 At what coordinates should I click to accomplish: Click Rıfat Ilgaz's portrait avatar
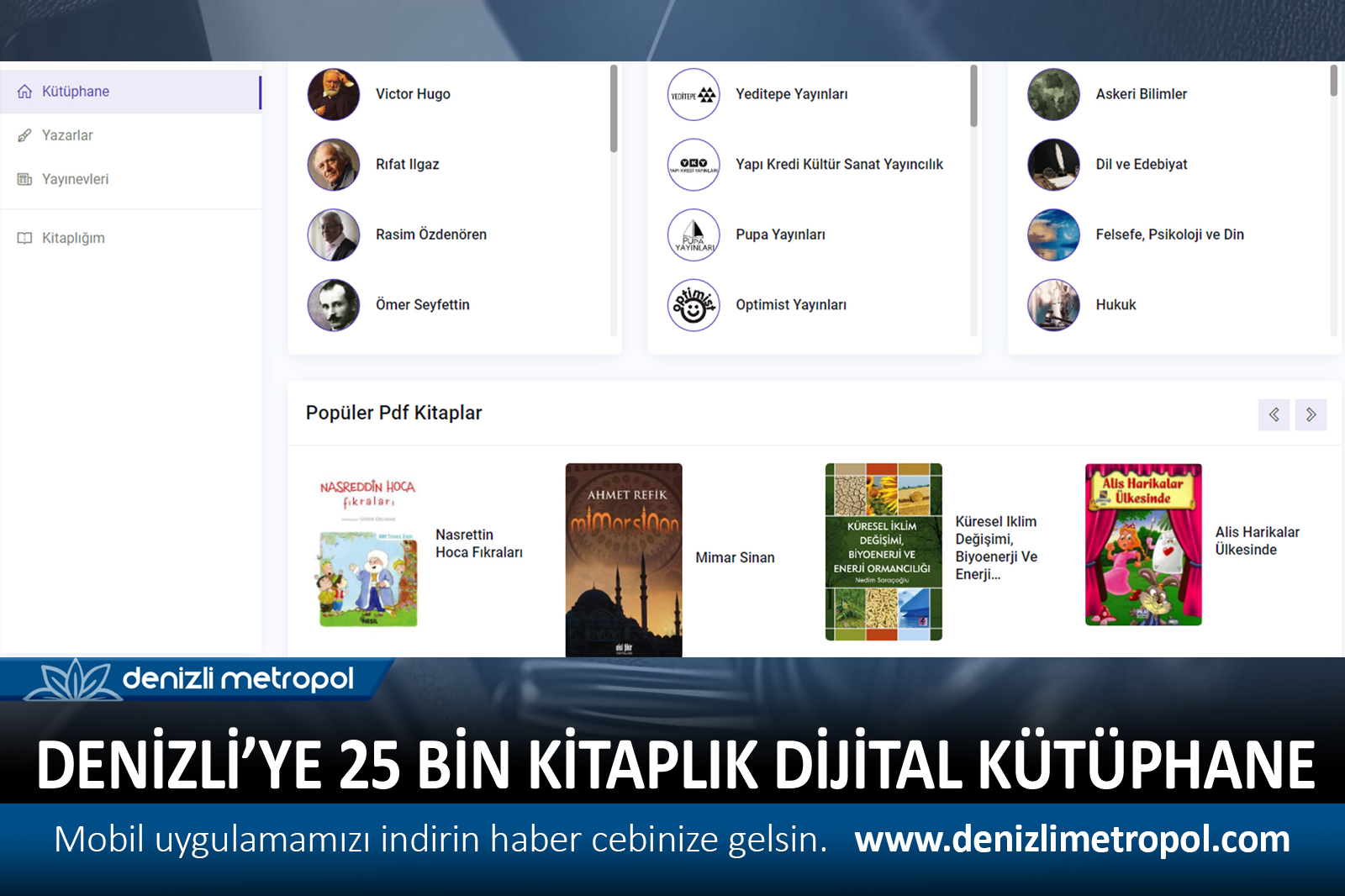click(334, 165)
